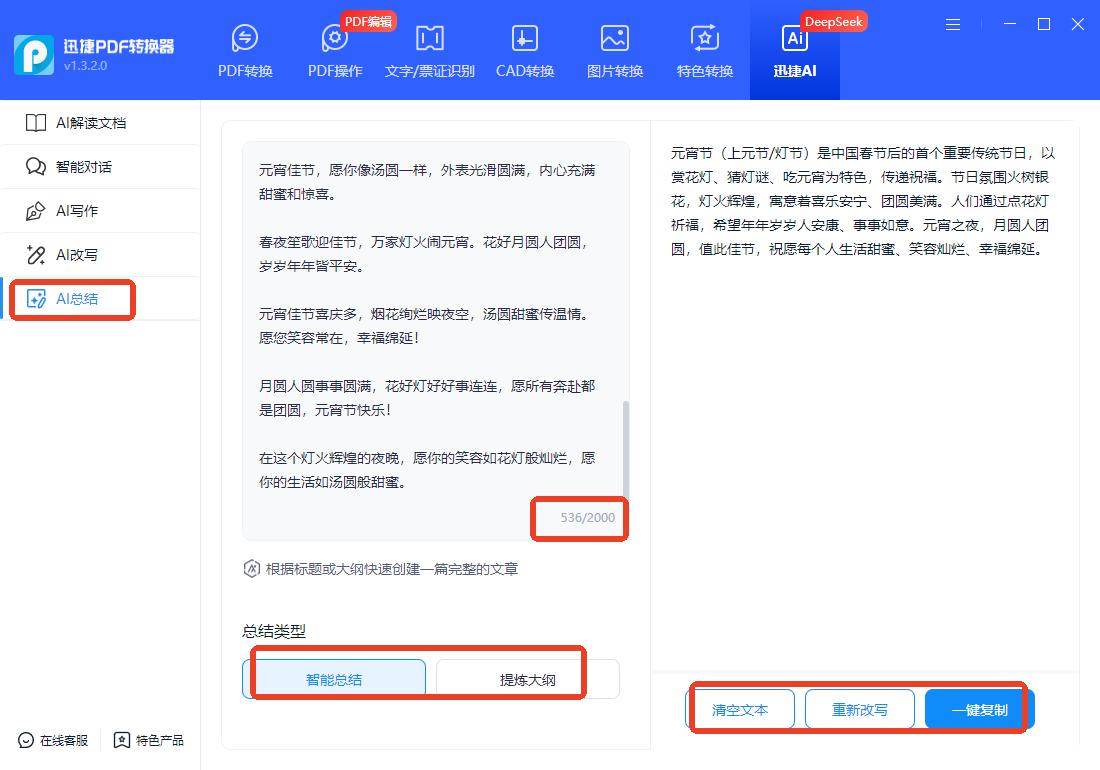Viewport: 1100px width, 770px height.
Task: Switch to 智能对话 sidebar item
Action: (x=84, y=167)
